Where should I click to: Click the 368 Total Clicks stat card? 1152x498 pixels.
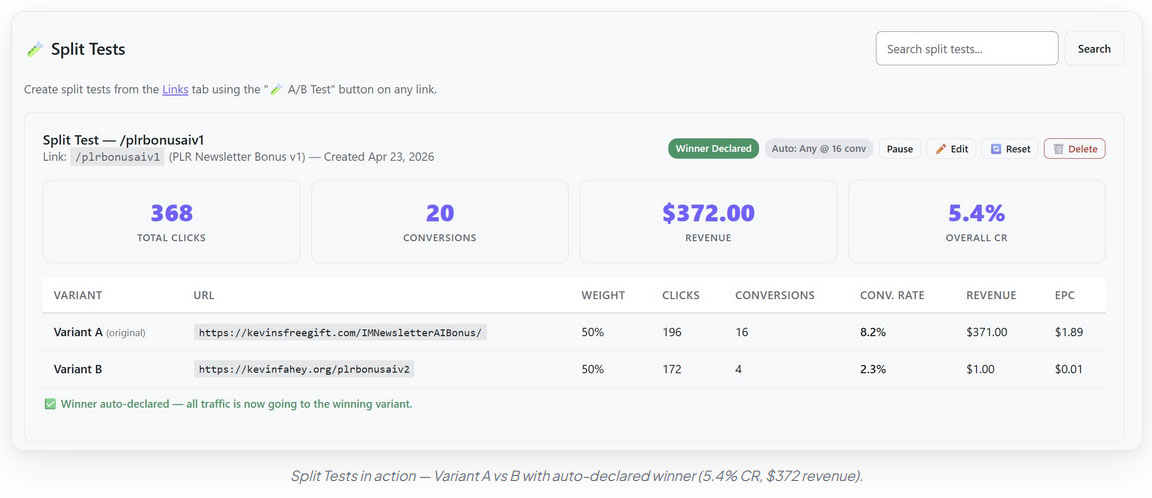171,221
